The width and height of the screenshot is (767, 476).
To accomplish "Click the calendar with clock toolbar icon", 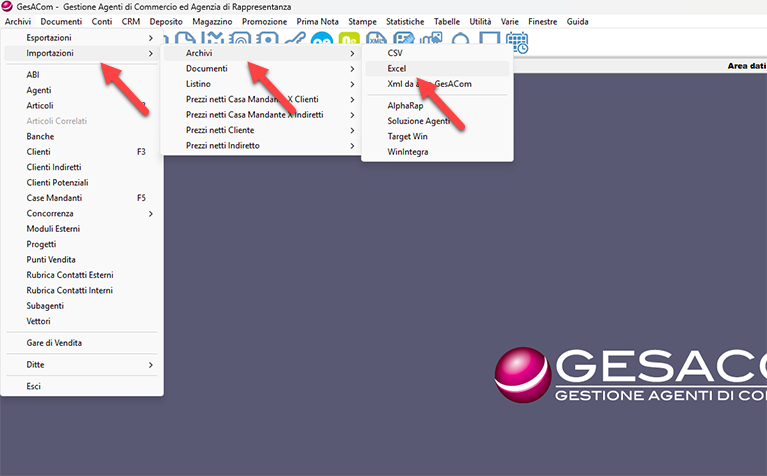I will 517,42.
